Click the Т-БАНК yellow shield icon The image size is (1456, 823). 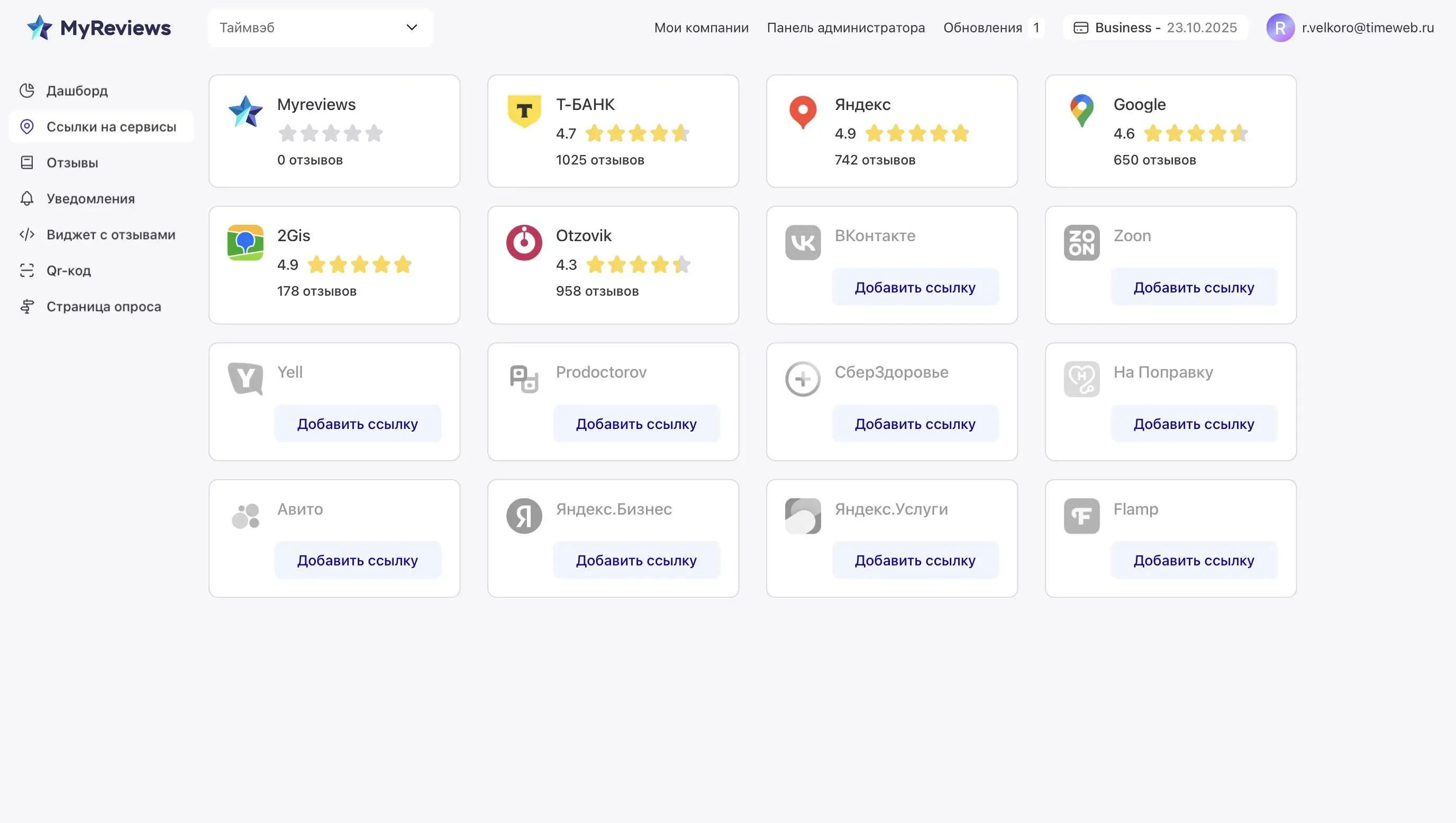524,111
